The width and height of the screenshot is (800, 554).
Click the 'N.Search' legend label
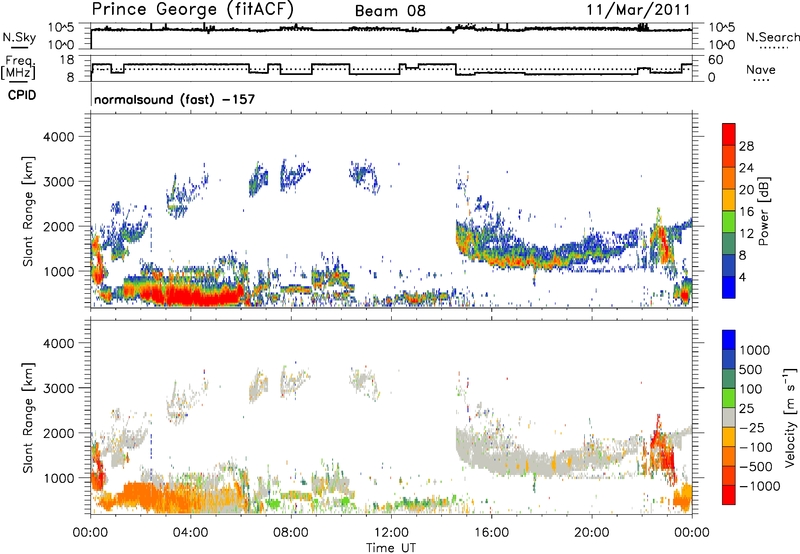(x=772, y=37)
